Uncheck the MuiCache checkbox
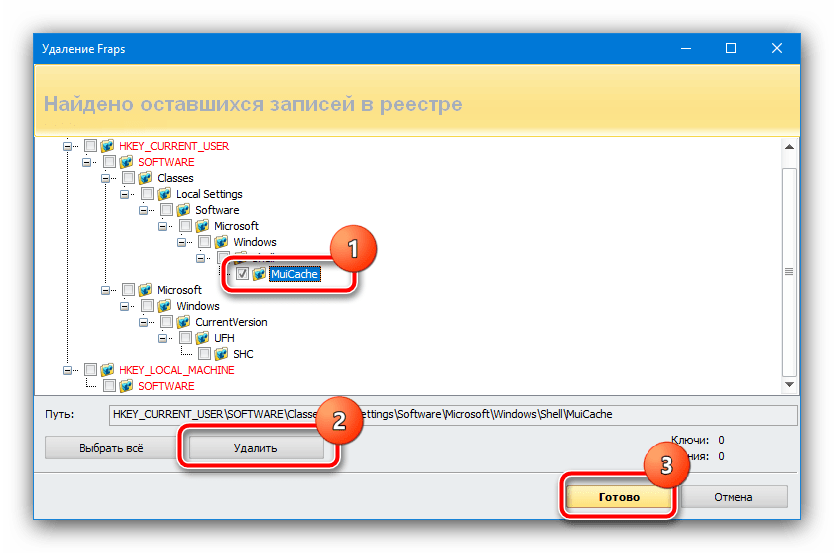This screenshot has width=834, height=553. tap(242, 274)
